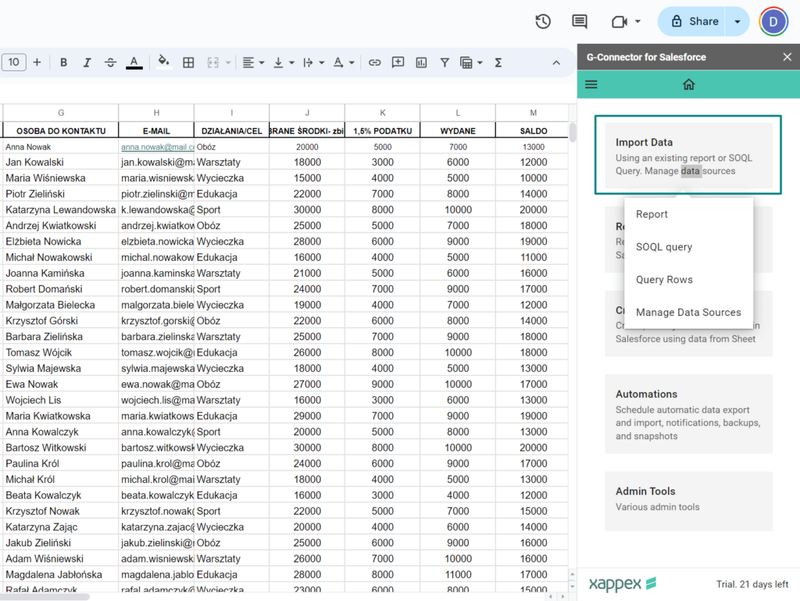Click the merge cells icon
The height and width of the screenshot is (601, 800).
pyautogui.click(x=213, y=62)
